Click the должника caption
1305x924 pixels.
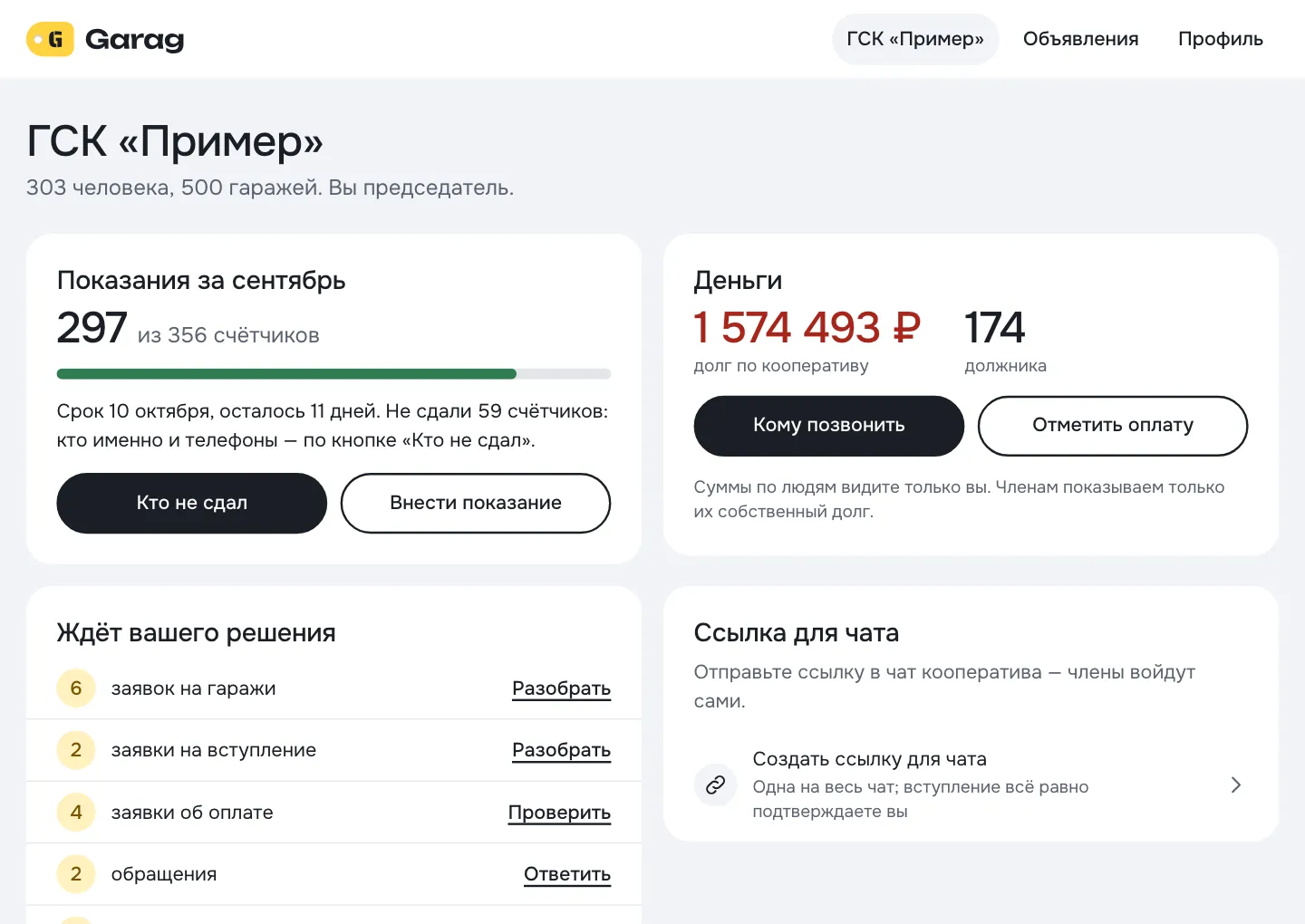click(x=1005, y=366)
